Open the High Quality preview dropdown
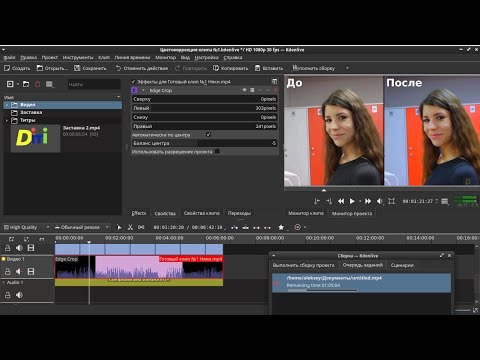480x360 pixels. pyautogui.click(x=27, y=227)
